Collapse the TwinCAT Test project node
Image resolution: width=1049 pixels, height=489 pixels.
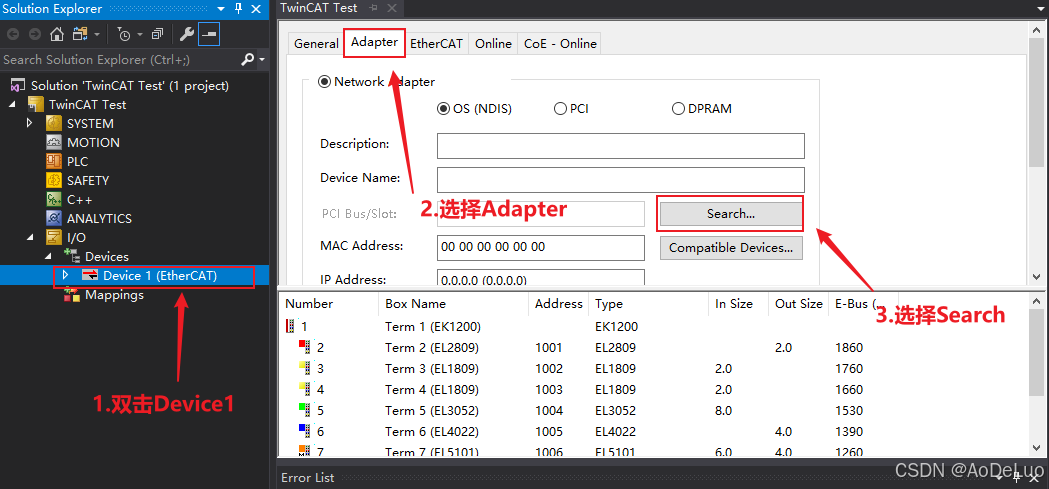tap(12, 105)
